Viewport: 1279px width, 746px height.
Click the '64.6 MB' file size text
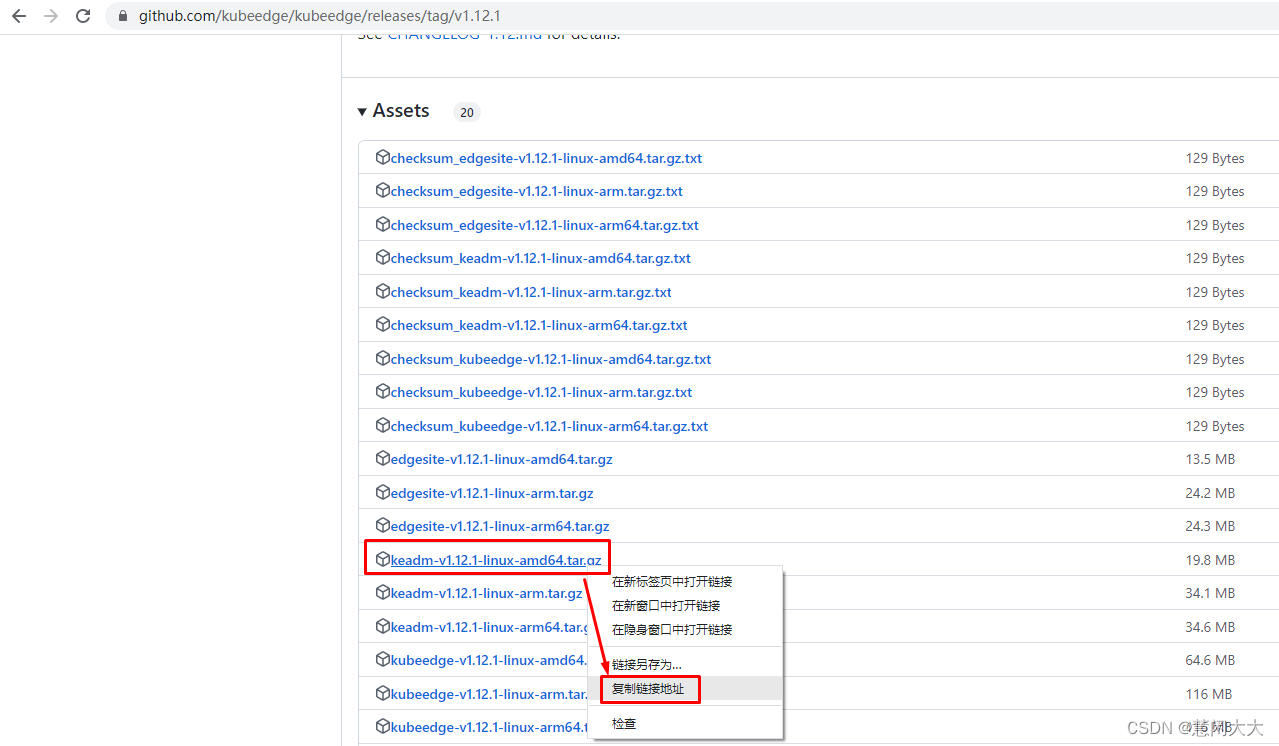tap(1210, 660)
